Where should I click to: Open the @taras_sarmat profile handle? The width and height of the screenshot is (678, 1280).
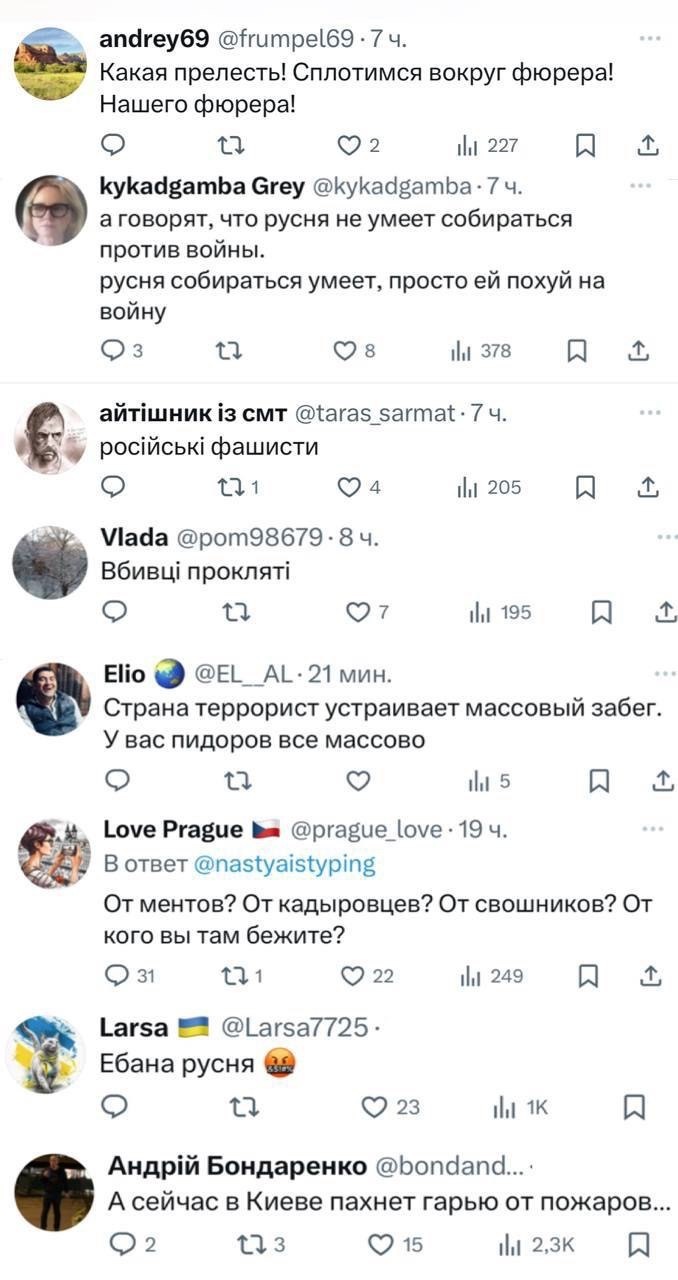click(376, 413)
